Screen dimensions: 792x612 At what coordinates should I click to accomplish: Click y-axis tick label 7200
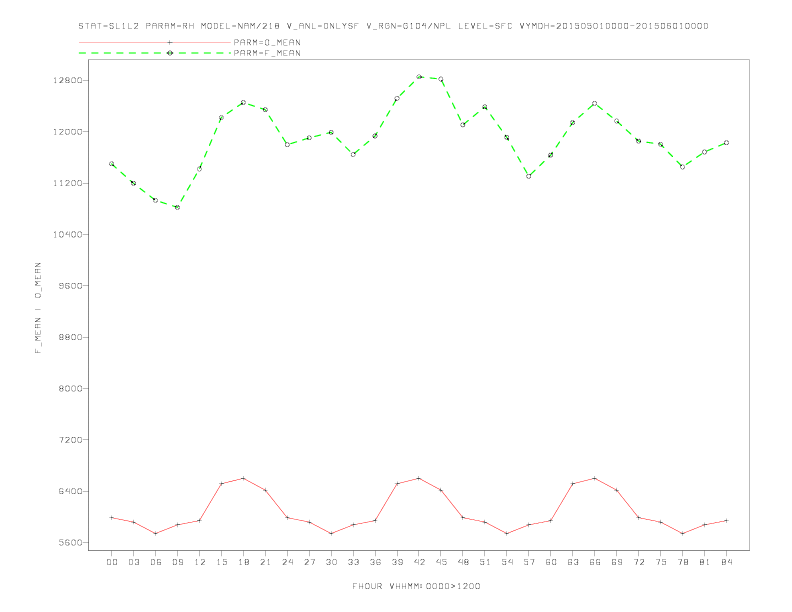(x=70, y=440)
